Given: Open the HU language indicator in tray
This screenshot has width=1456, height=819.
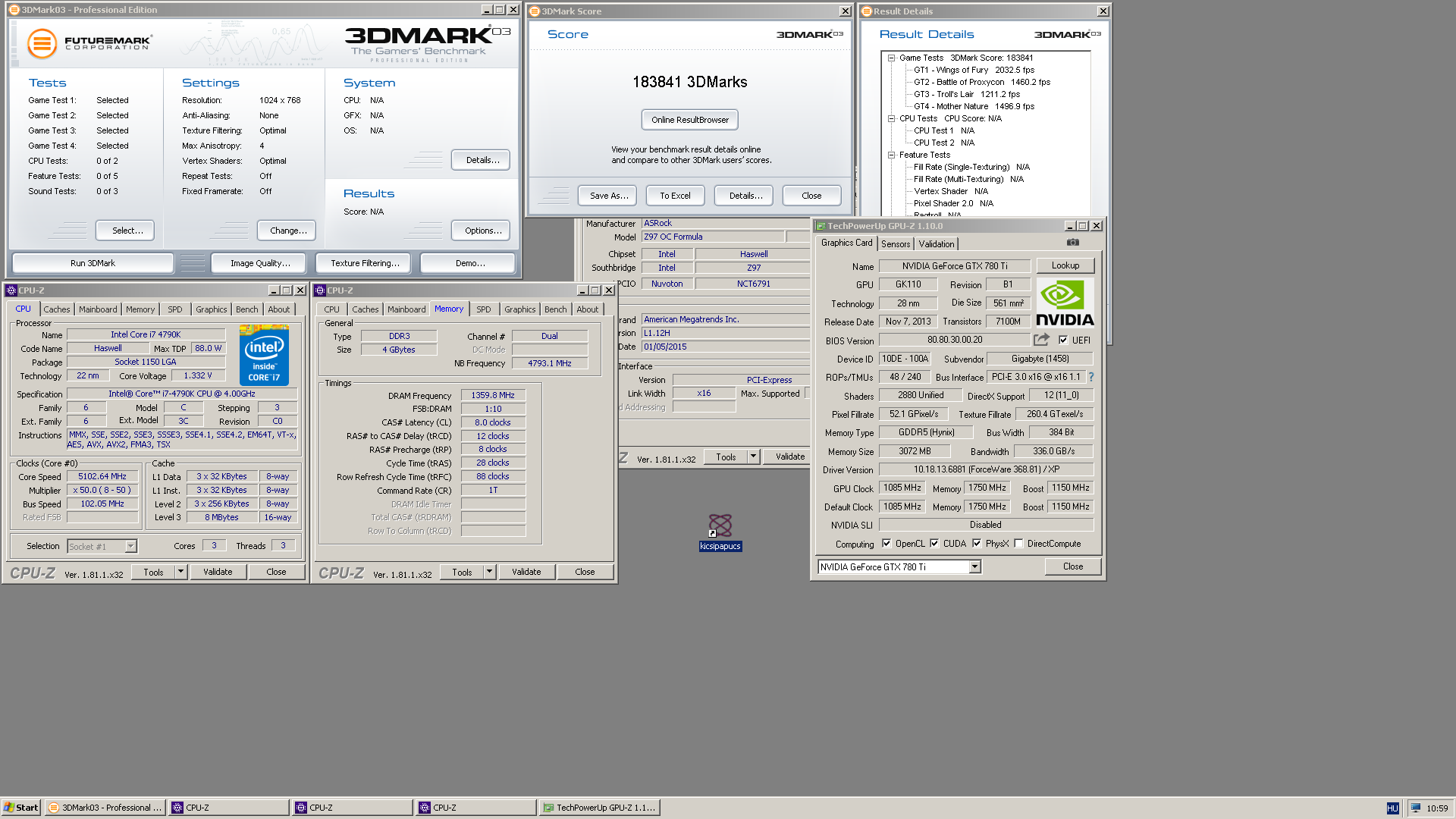Looking at the screenshot, I should pyautogui.click(x=1392, y=808).
